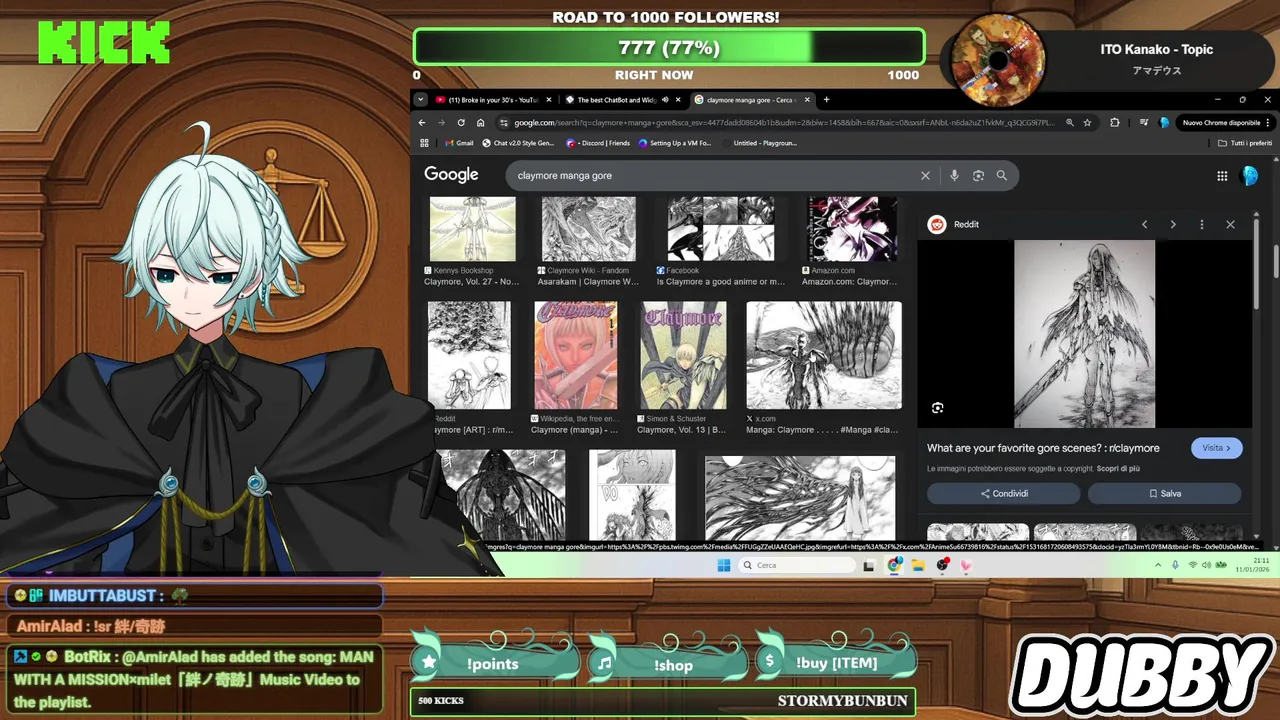Open Chrome extensions puzzle icon
Screen dimensions: 1280x720
pos(1115,122)
